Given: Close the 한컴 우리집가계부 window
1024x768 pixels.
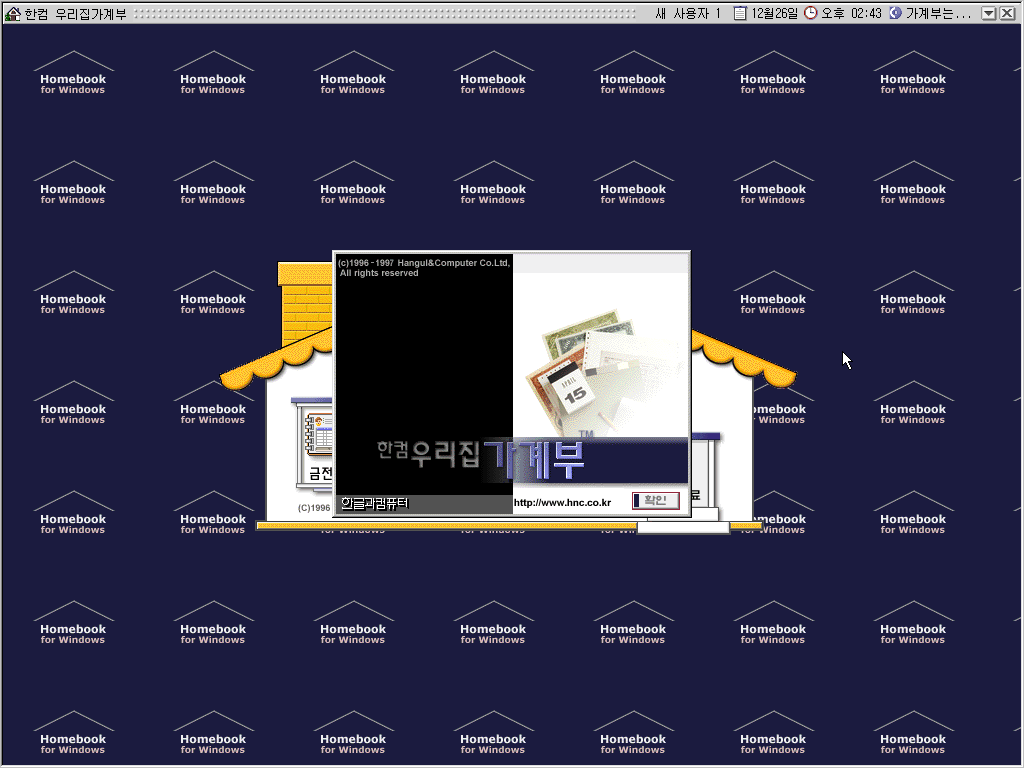Looking at the screenshot, I should (x=1008, y=13).
